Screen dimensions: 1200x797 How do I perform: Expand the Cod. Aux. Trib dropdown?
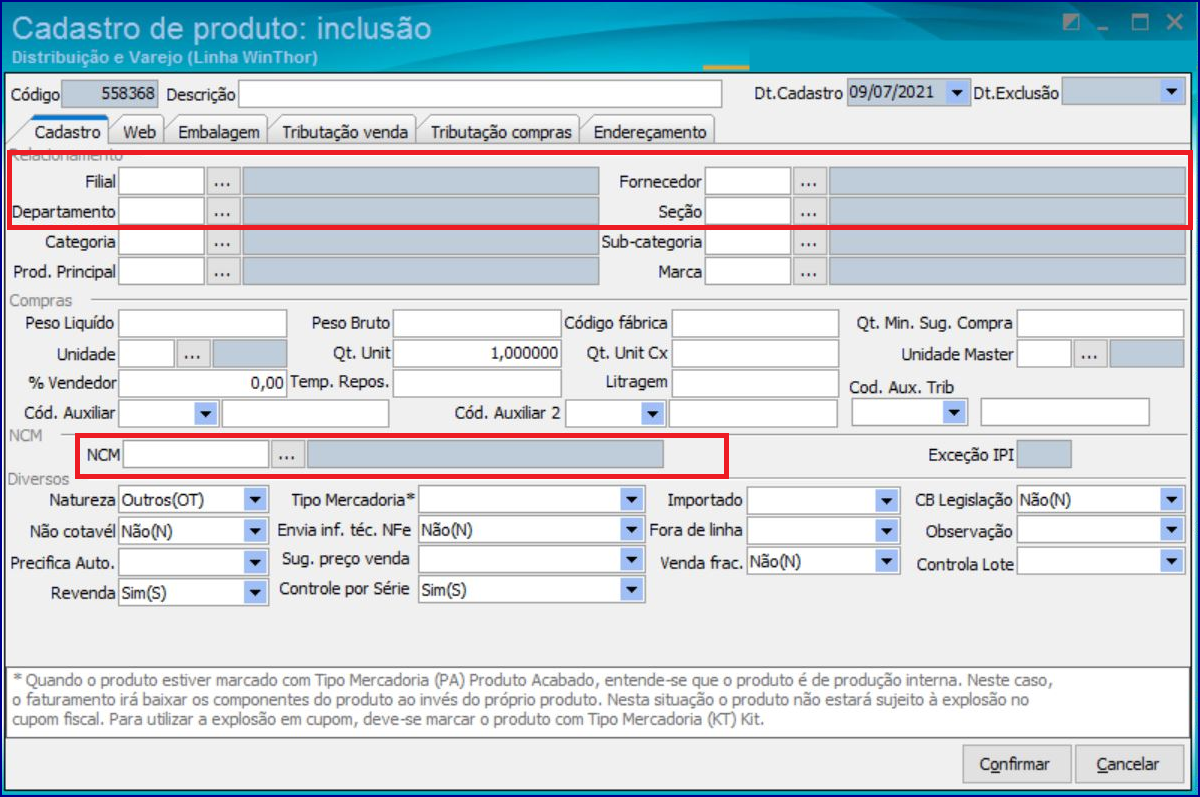coord(955,412)
